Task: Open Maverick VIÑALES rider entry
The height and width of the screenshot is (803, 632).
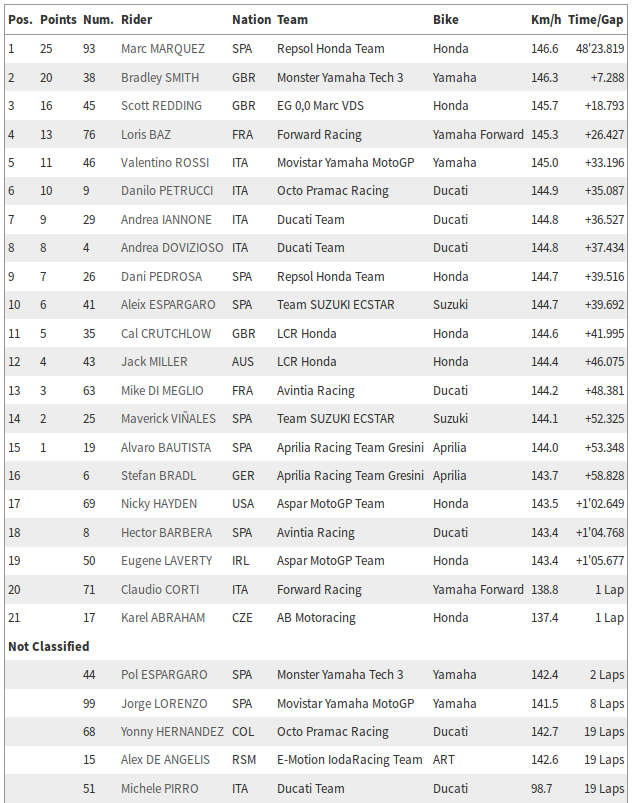Action: 168,418
